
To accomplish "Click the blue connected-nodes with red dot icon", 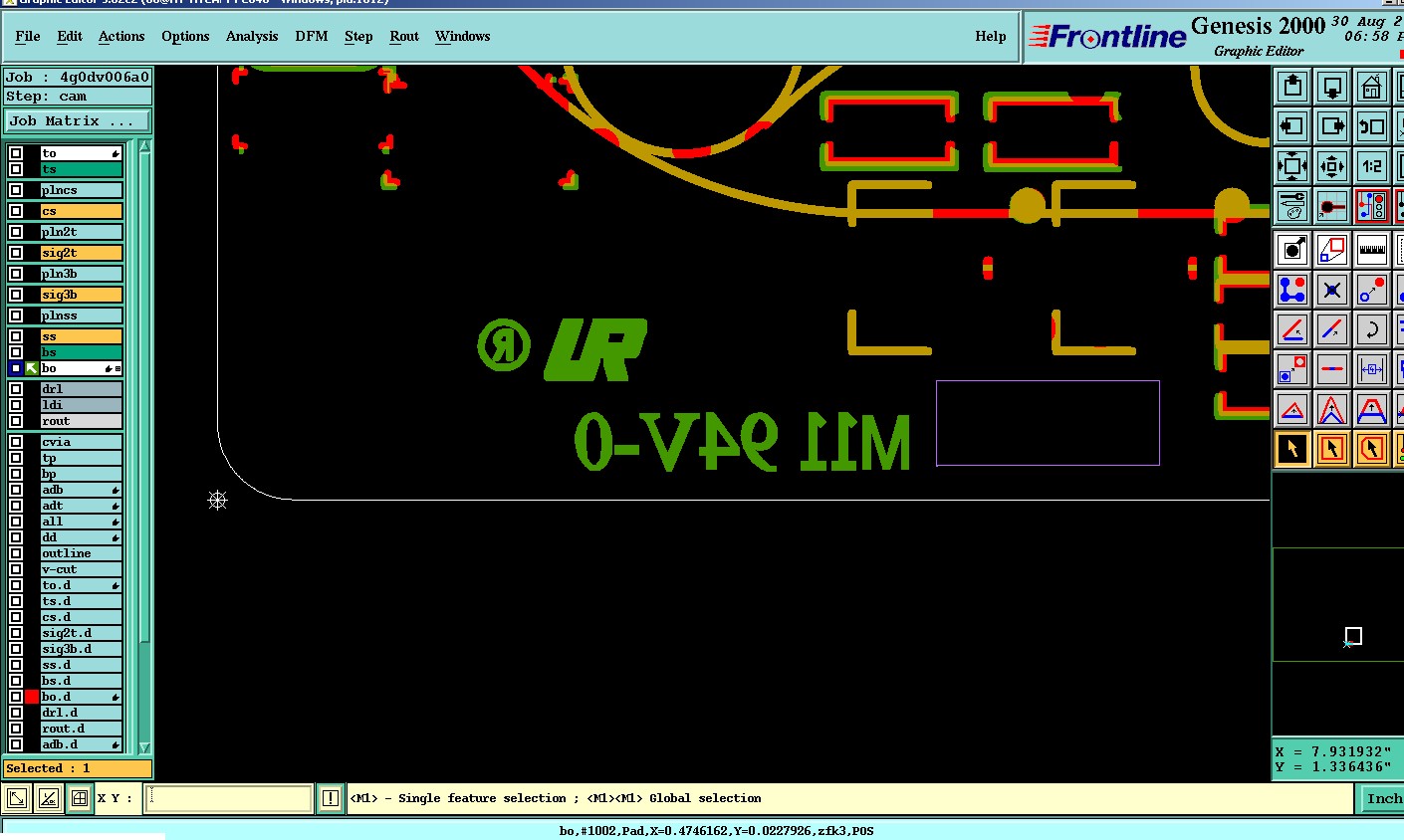I will click(1292, 290).
